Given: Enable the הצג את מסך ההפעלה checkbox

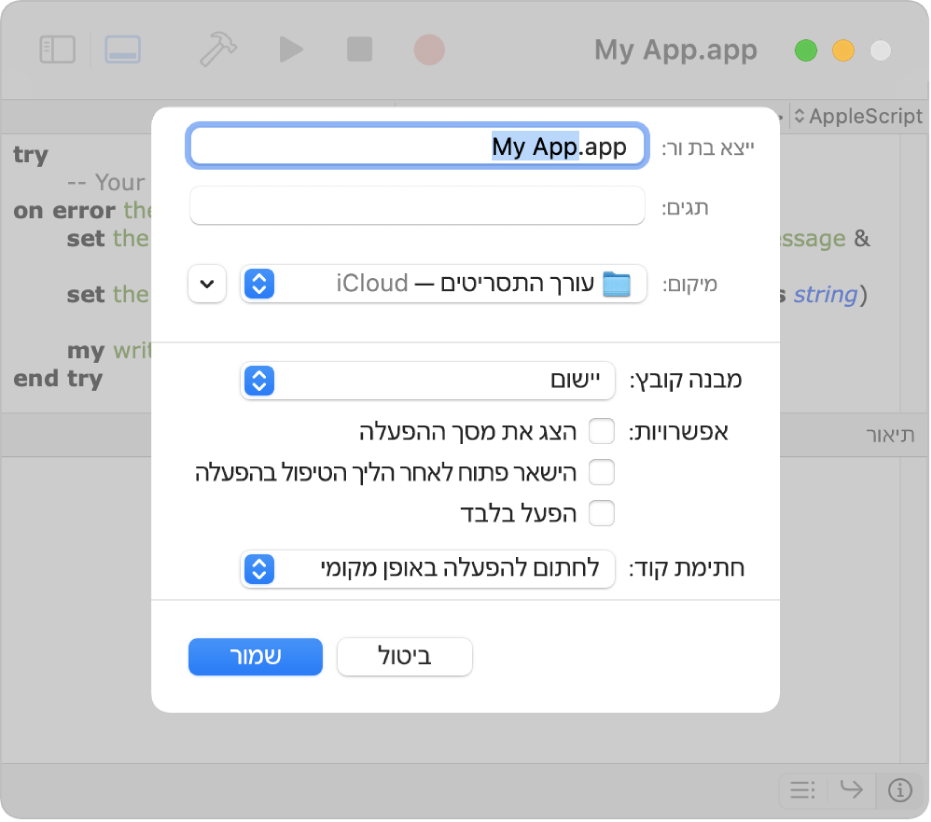Looking at the screenshot, I should (601, 431).
